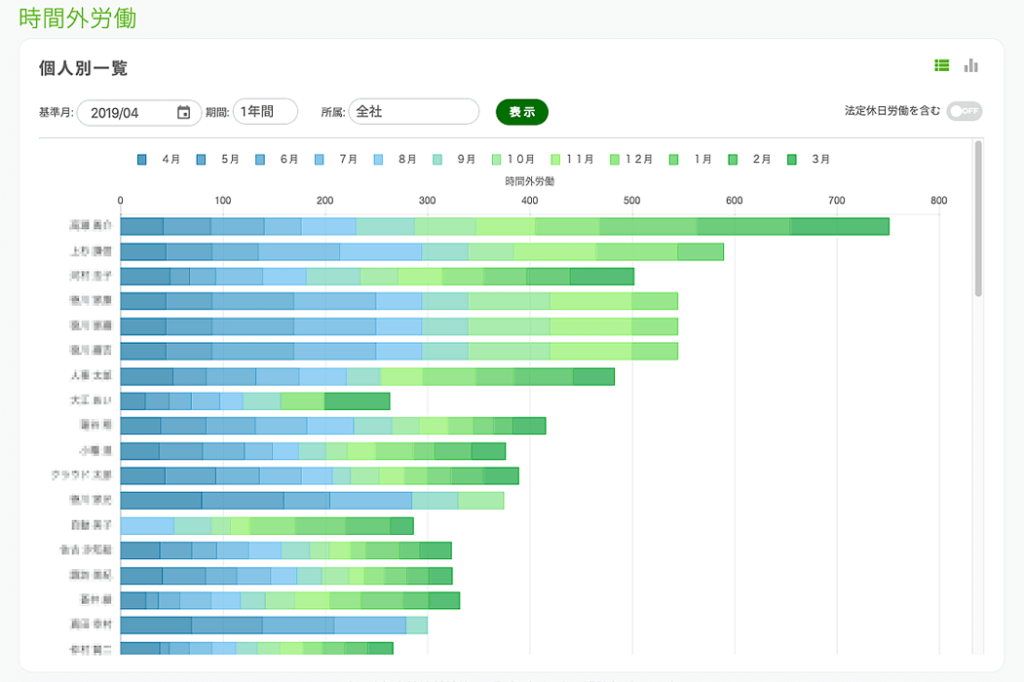Click the 6月 legend color swatch
This screenshot has height=682, width=1024.
tap(260, 160)
